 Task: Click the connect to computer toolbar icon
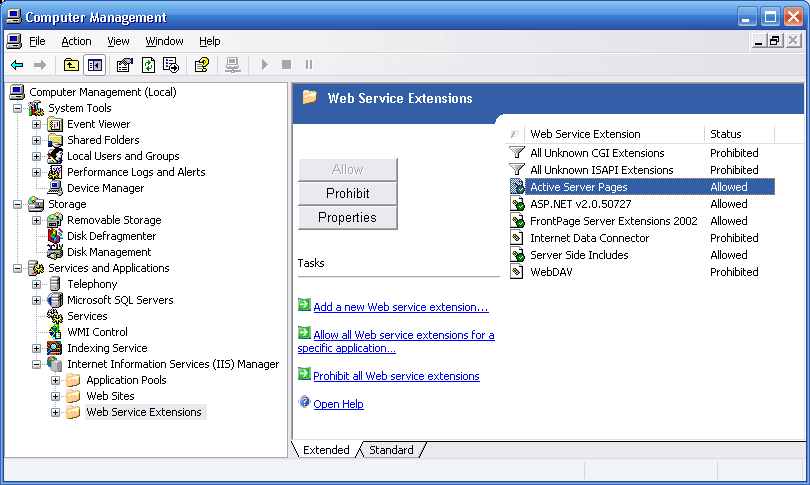click(x=232, y=65)
